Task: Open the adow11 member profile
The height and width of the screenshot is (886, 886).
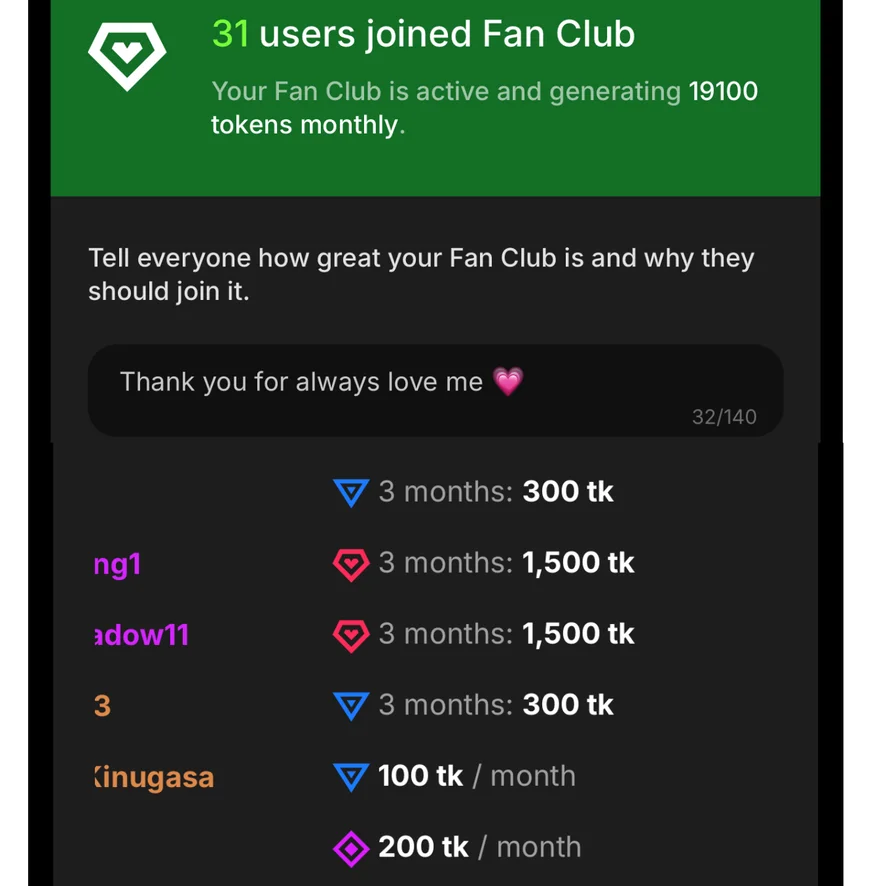Action: tap(141, 635)
